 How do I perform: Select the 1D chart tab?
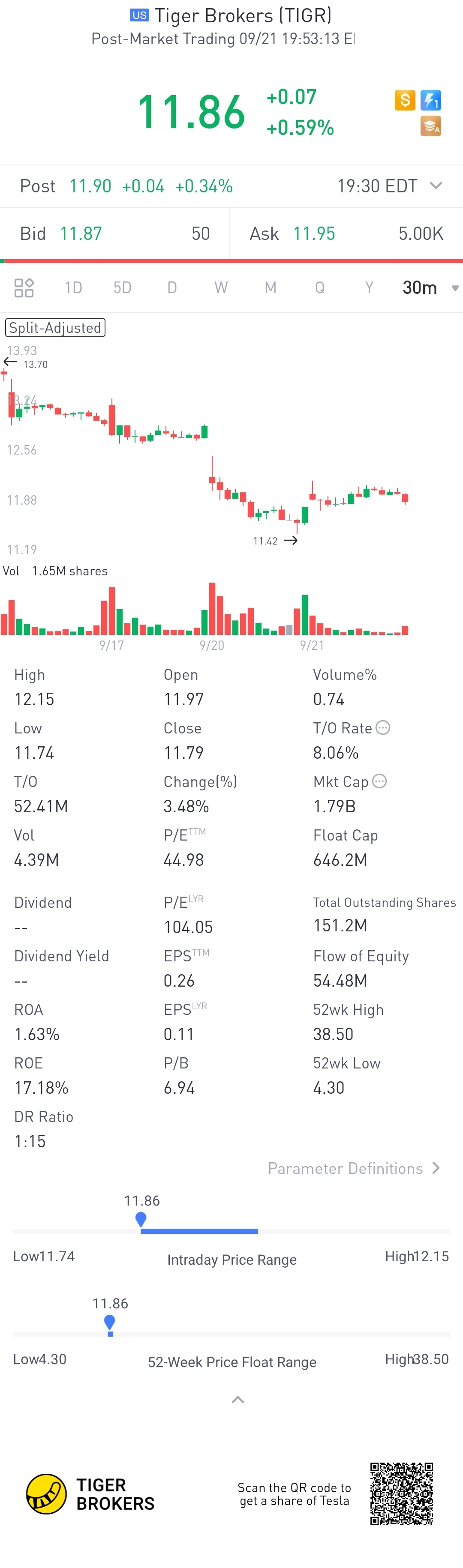click(73, 287)
